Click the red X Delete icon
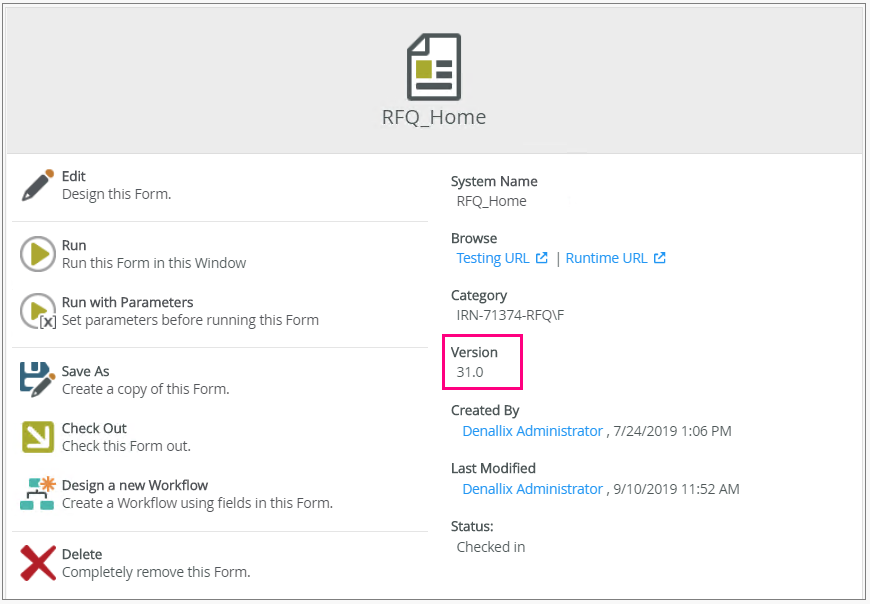This screenshot has width=870, height=604. click(37, 563)
